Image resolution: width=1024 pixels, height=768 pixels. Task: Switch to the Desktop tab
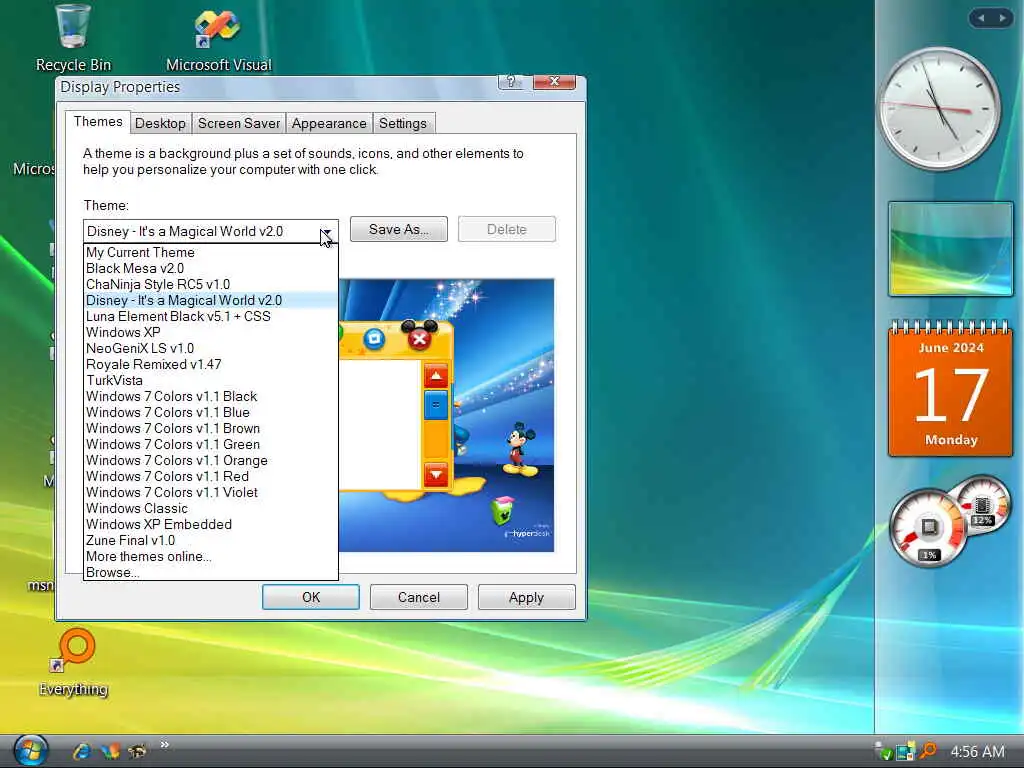pyautogui.click(x=160, y=123)
